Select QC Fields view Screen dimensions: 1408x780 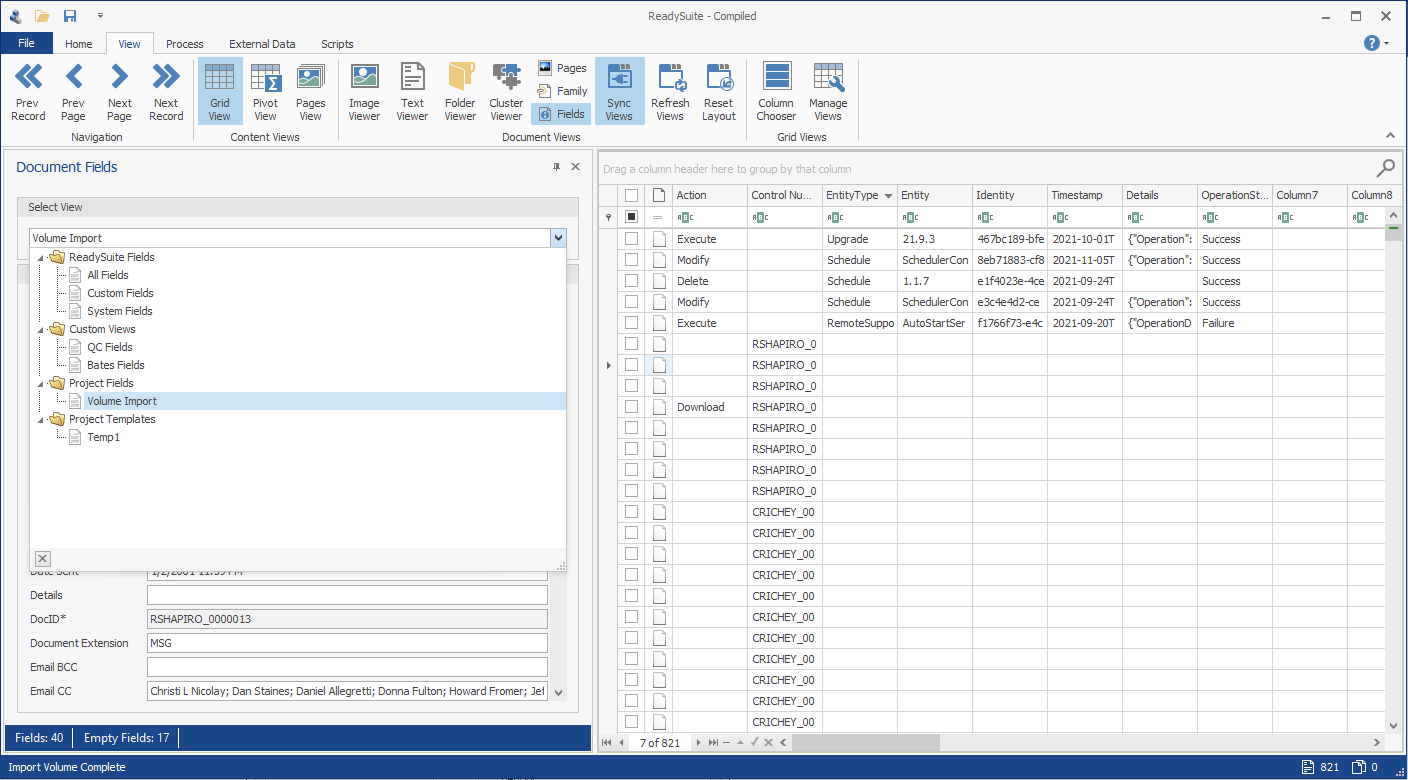click(110, 347)
